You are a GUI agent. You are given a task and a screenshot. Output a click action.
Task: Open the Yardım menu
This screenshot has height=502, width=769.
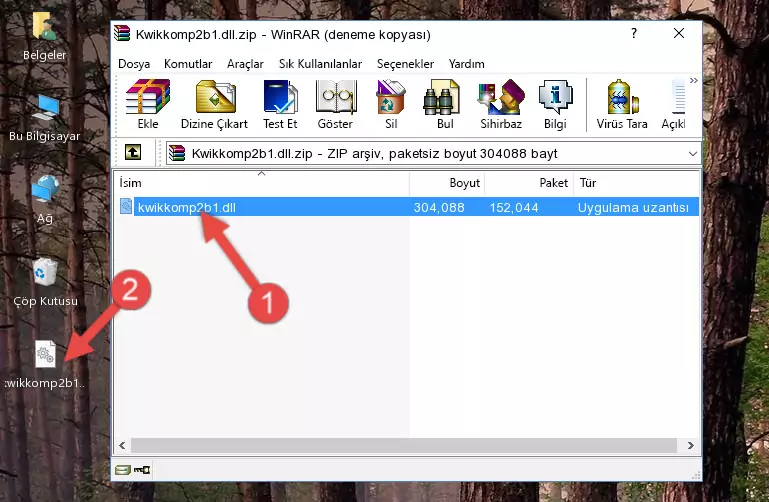click(x=466, y=64)
